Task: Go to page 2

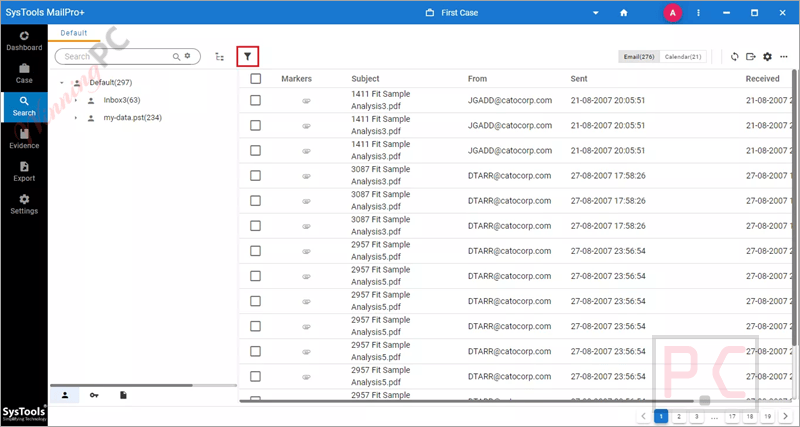Action: (679, 416)
